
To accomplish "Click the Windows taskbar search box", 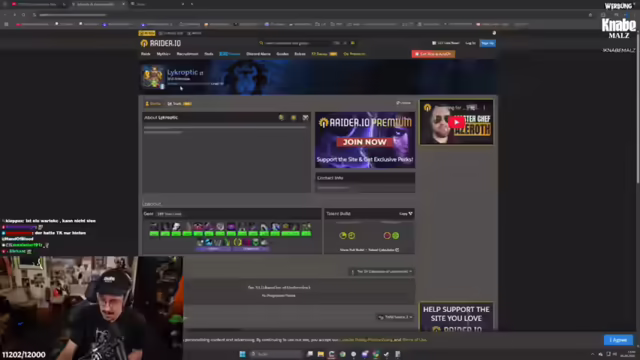I will point(276,354).
